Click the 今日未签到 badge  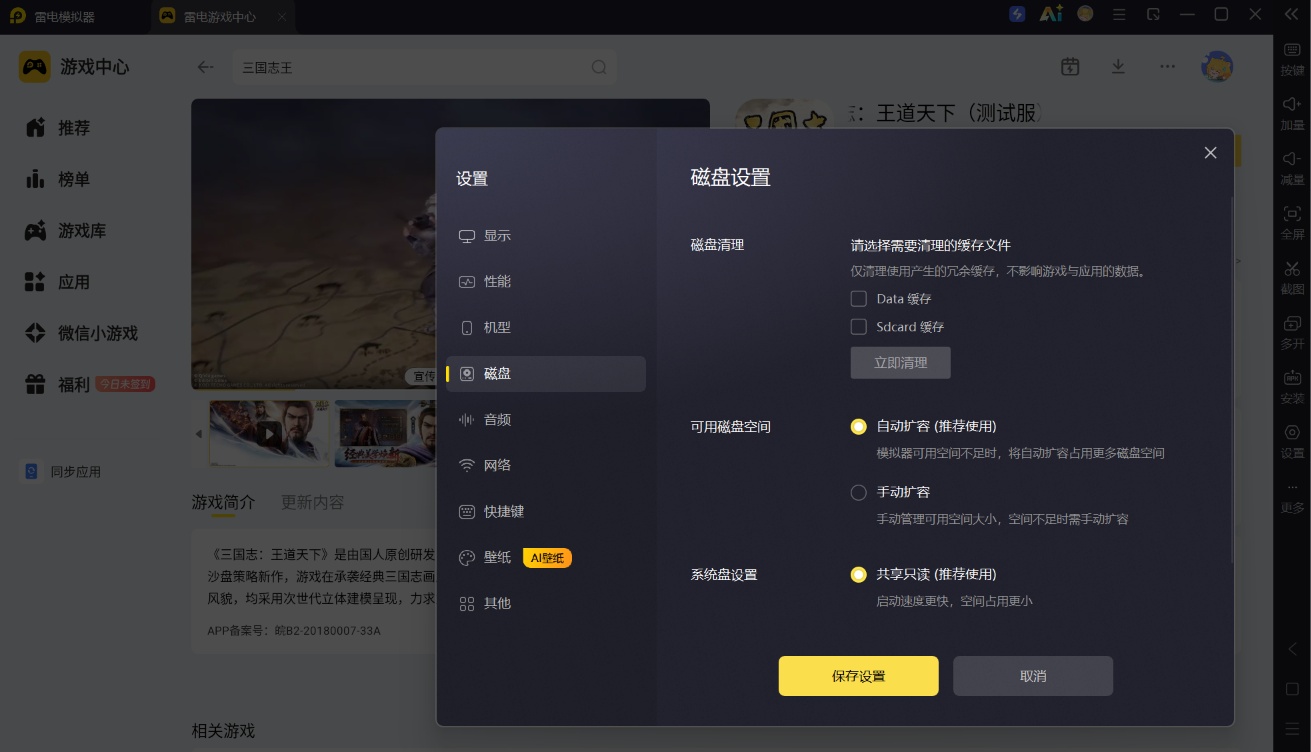[125, 384]
